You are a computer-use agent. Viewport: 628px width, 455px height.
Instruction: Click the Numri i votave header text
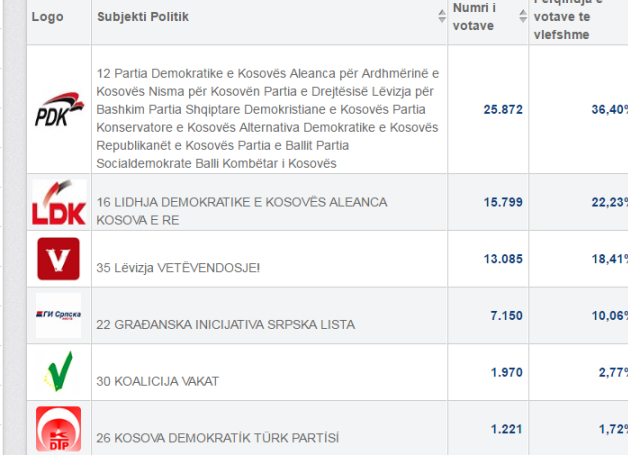point(474,17)
